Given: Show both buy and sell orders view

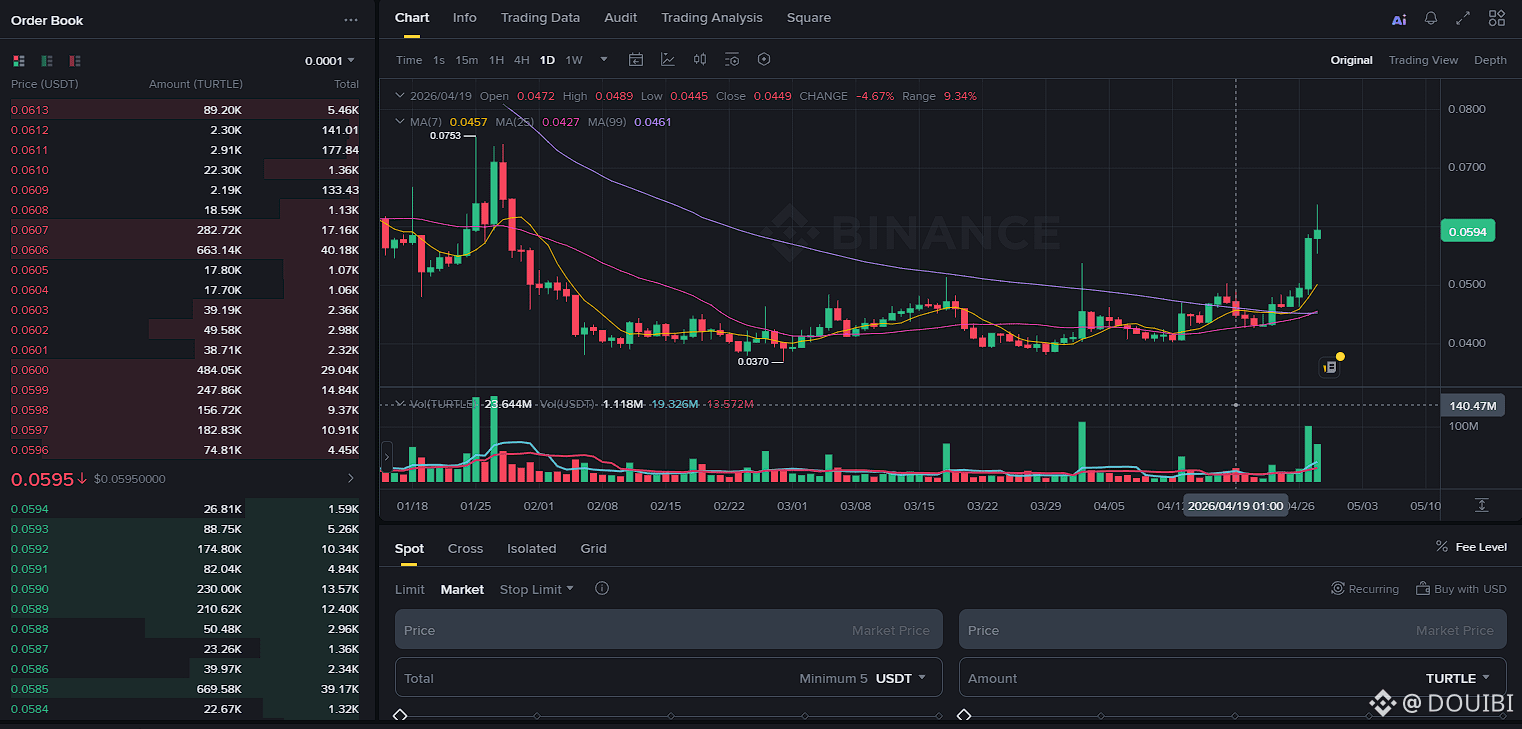Looking at the screenshot, I should tap(18, 61).
